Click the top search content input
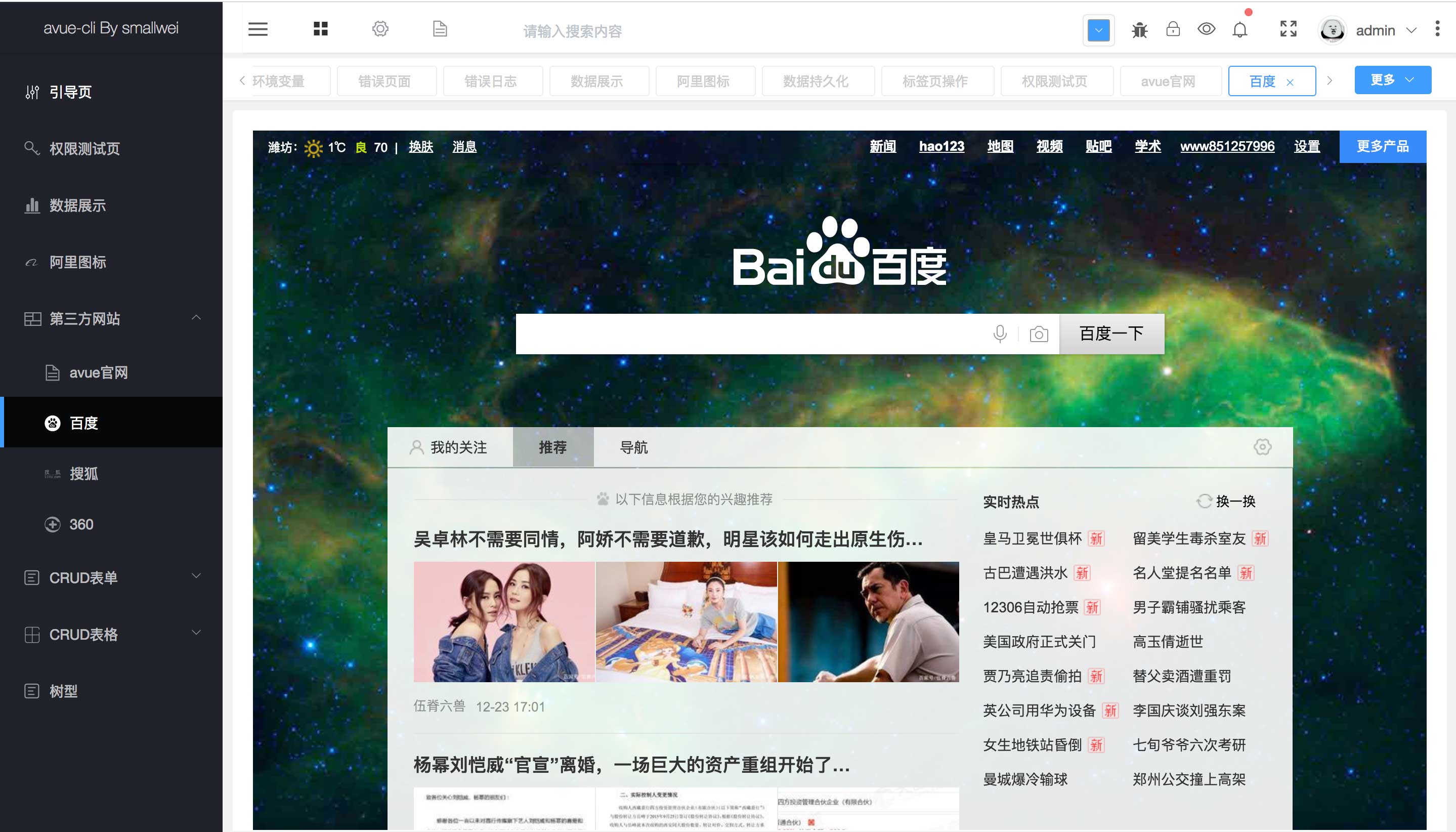This screenshot has width=1456, height=832. pos(572,31)
